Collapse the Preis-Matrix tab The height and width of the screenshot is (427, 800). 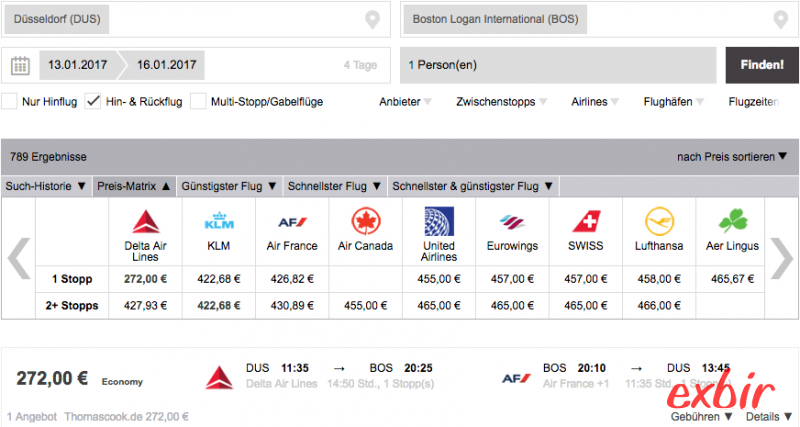134,186
